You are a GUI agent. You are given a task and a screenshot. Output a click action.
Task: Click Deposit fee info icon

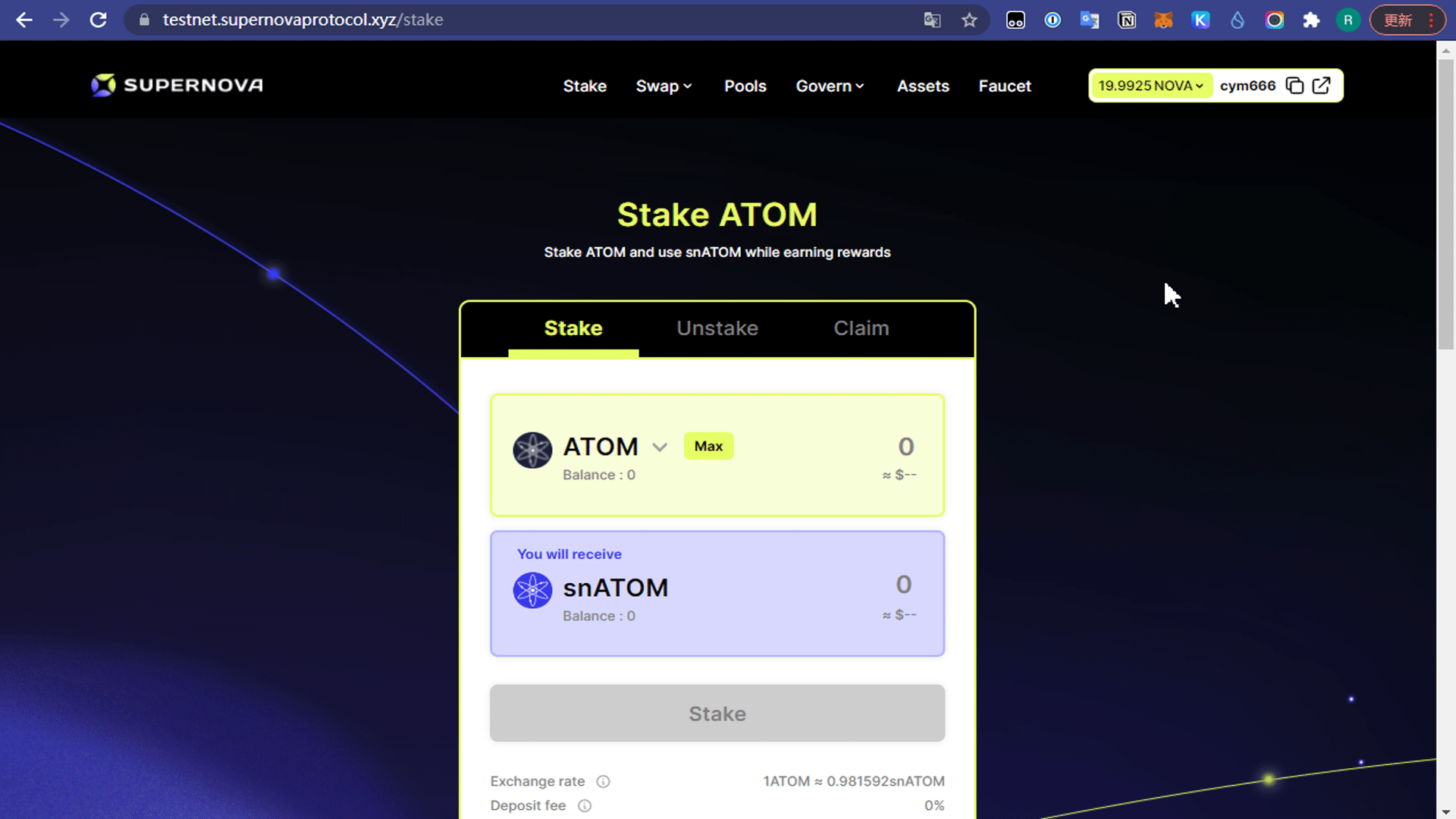point(585,805)
